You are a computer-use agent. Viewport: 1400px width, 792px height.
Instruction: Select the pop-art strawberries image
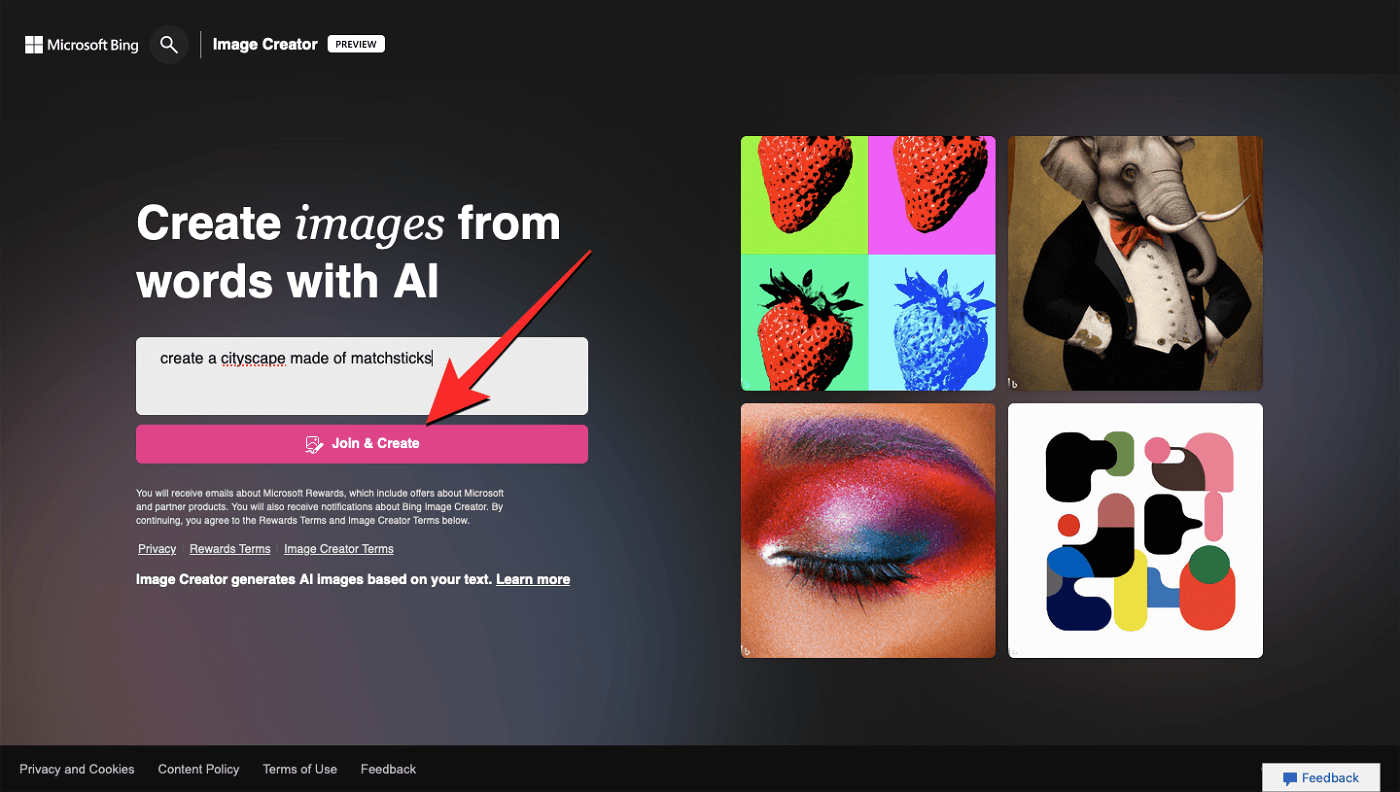(868, 263)
